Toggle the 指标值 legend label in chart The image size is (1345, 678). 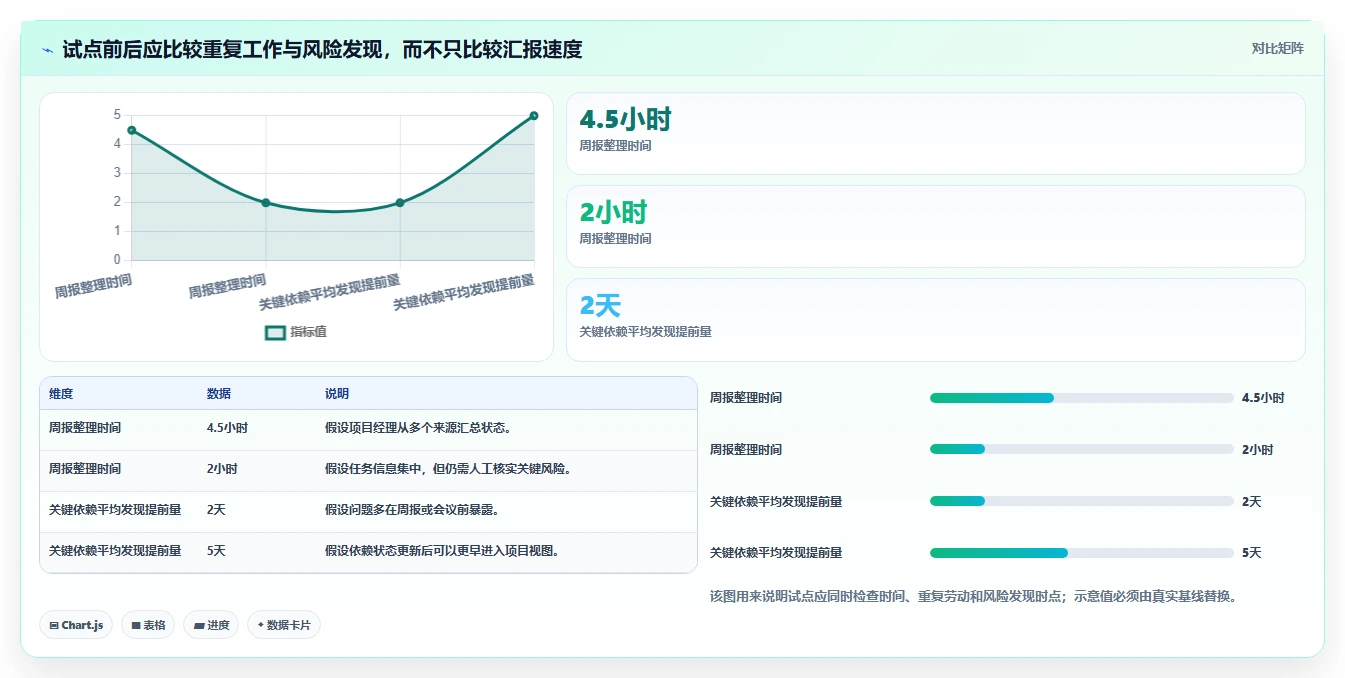(308, 332)
